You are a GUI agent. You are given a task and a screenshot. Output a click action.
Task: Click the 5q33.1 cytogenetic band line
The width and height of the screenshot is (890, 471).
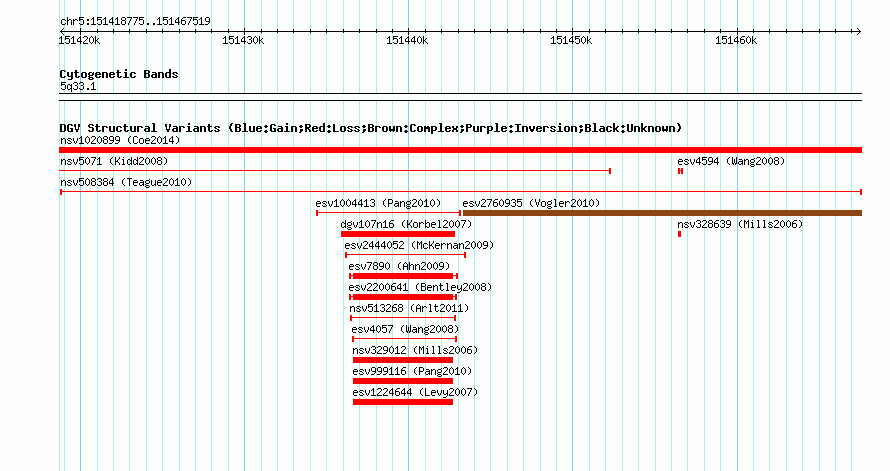(x=460, y=97)
